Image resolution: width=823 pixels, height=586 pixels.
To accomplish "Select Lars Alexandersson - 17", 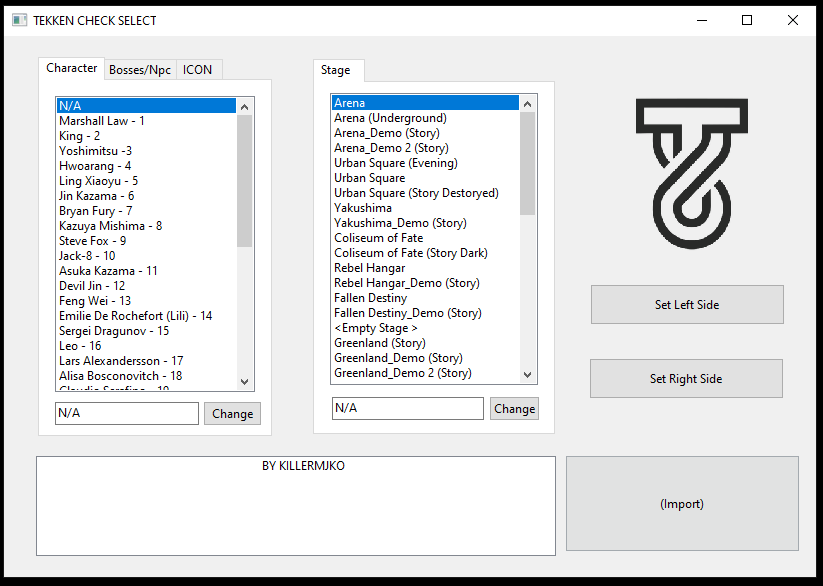I will 146,361.
